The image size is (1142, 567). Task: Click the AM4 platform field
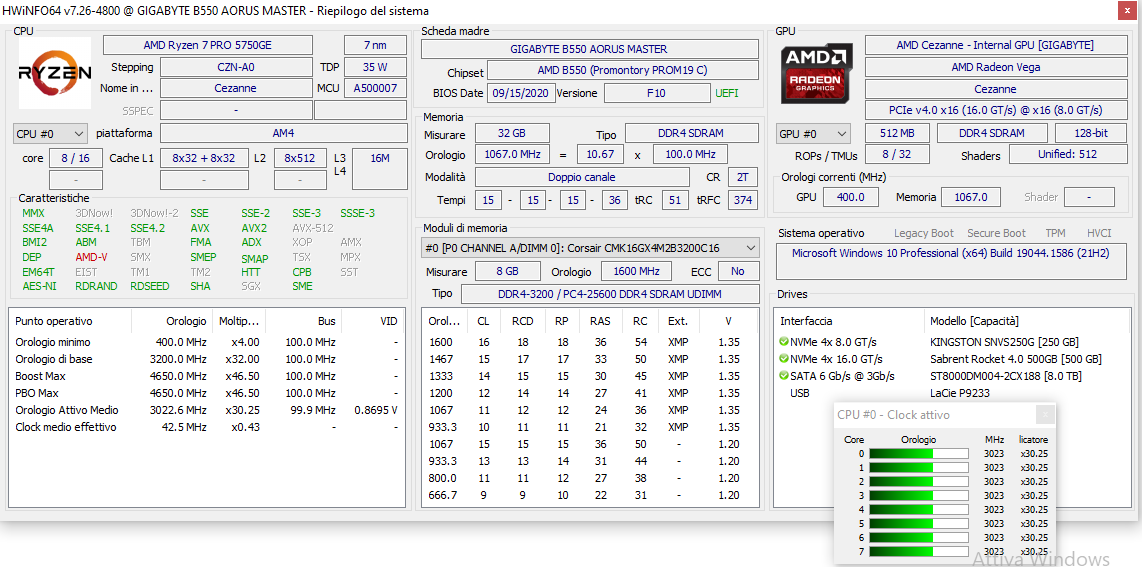click(x=283, y=134)
